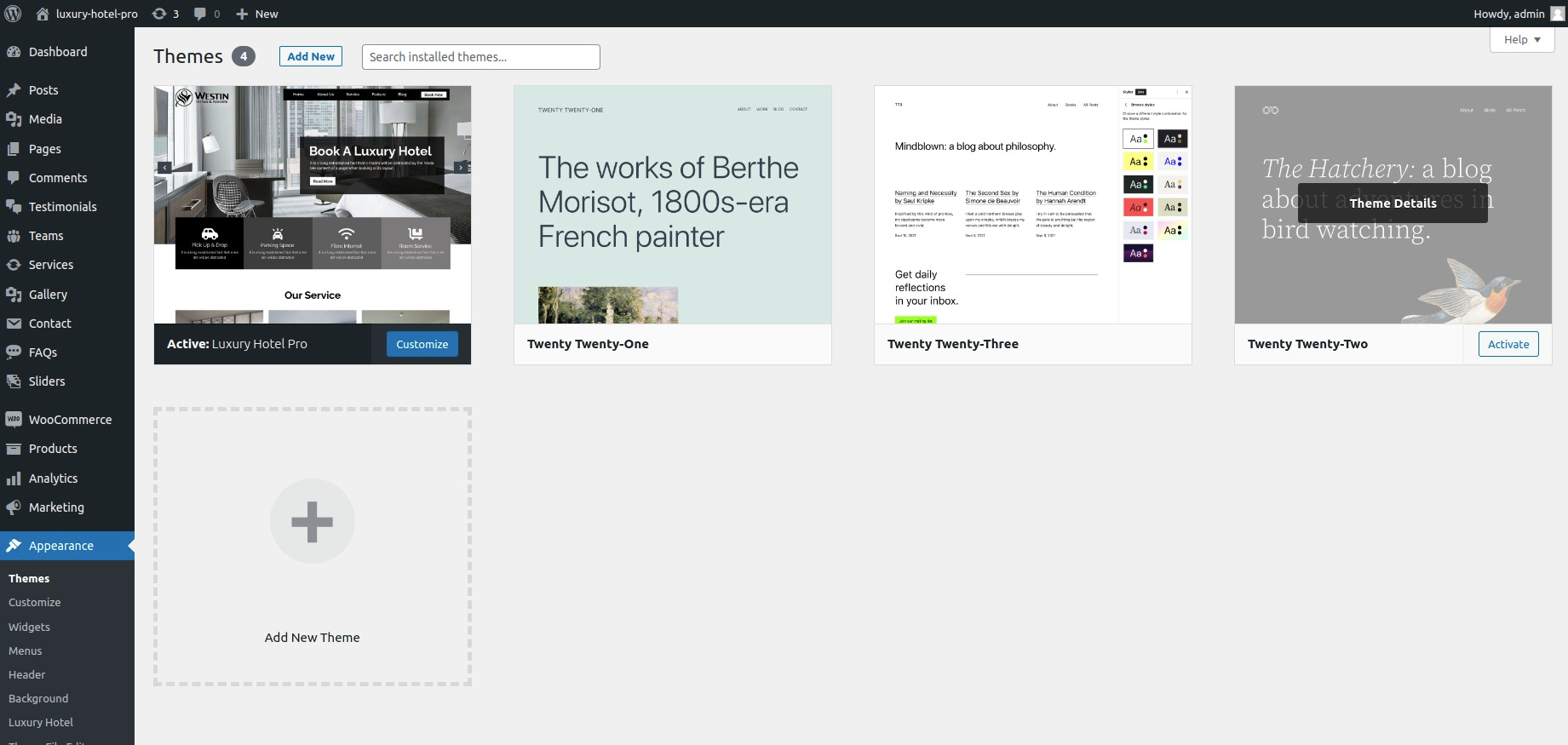Open the admin user avatar
1568x745 pixels.
(1558, 14)
